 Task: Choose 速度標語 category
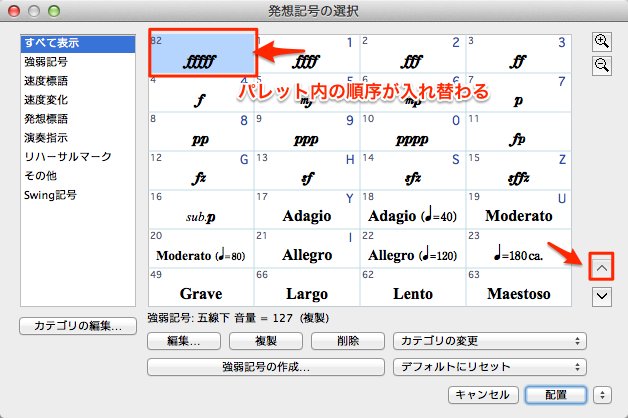[x=78, y=81]
